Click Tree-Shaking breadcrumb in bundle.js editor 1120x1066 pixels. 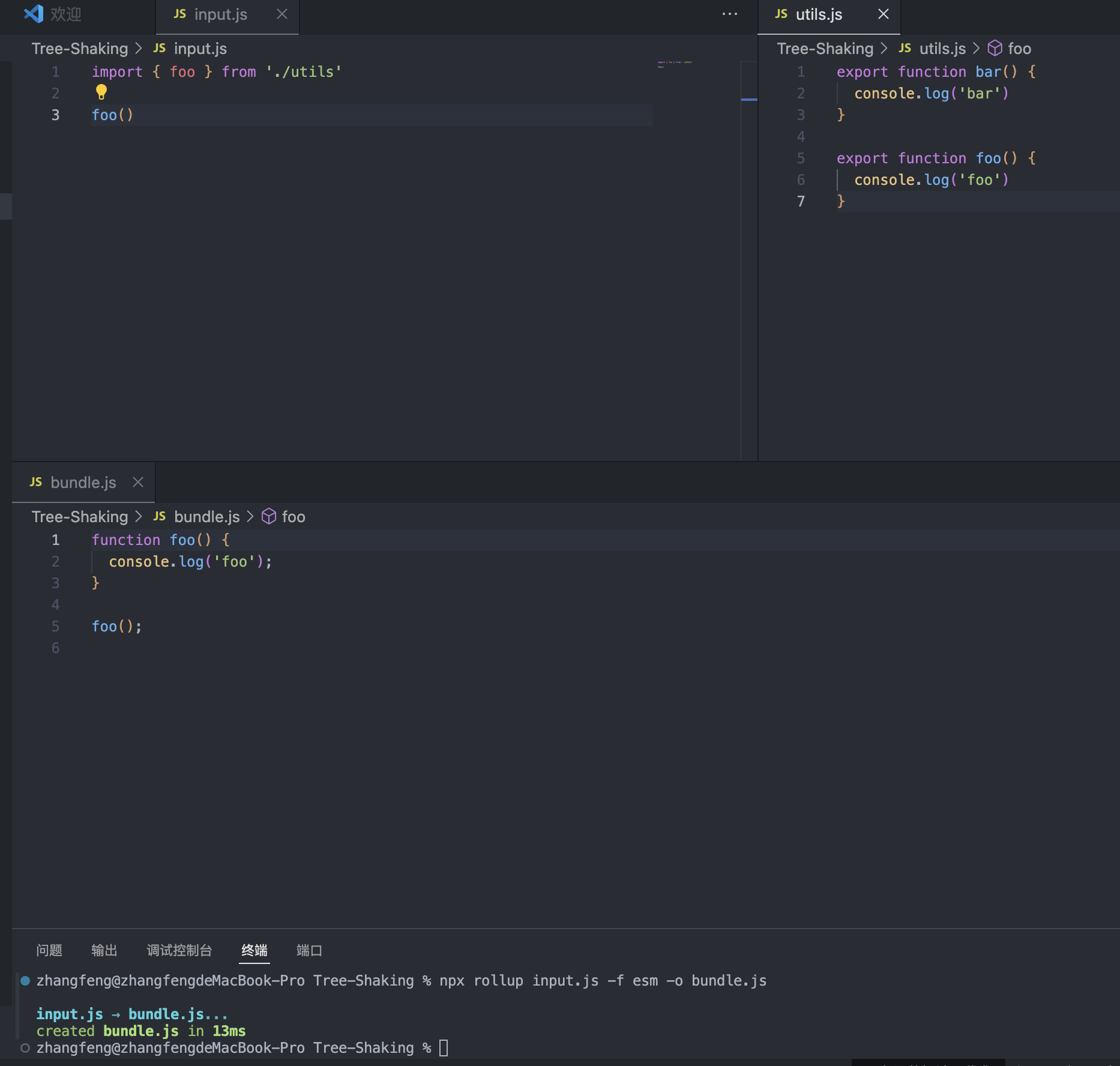[x=80, y=517]
